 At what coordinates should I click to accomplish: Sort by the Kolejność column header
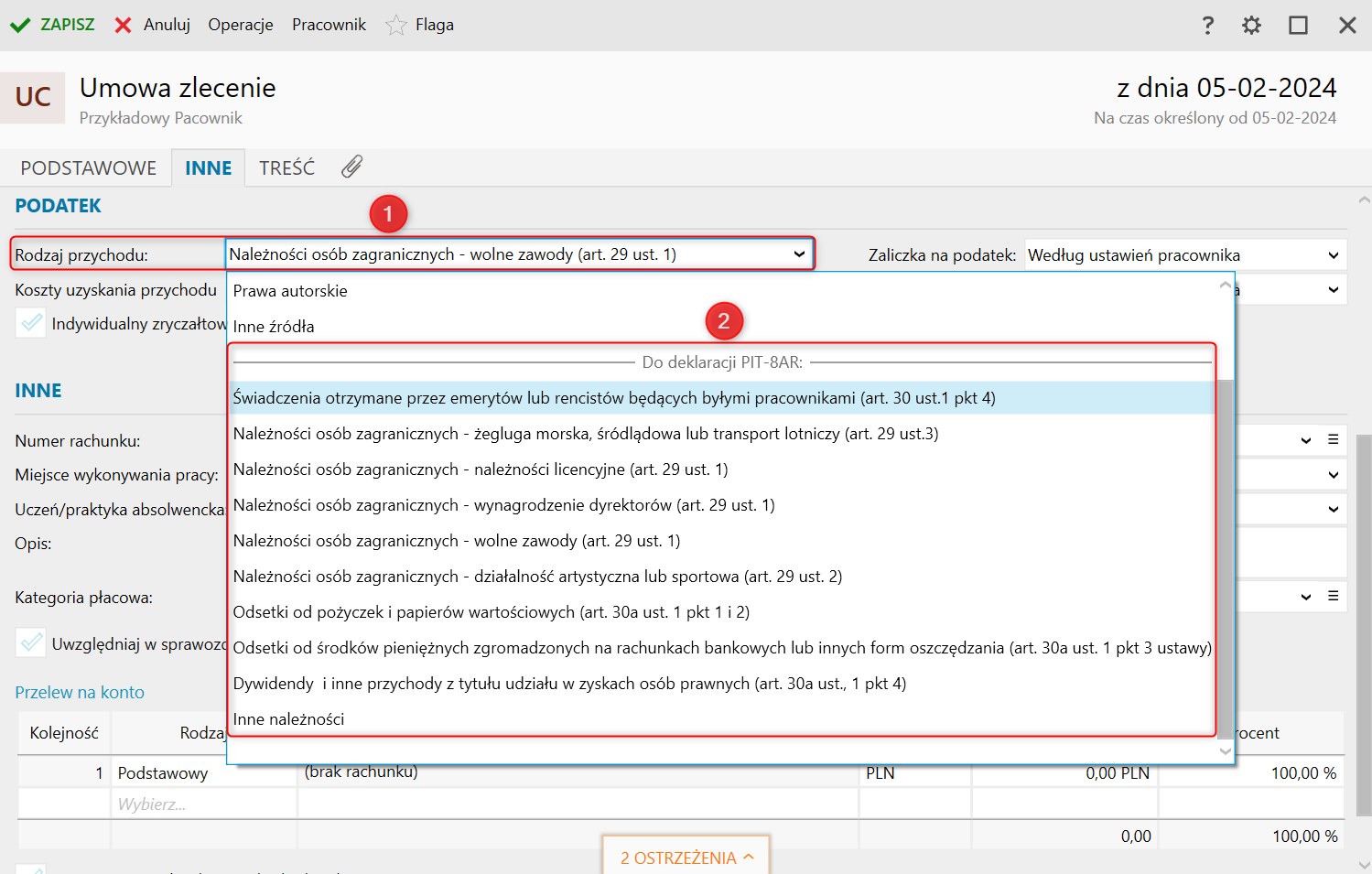click(64, 733)
